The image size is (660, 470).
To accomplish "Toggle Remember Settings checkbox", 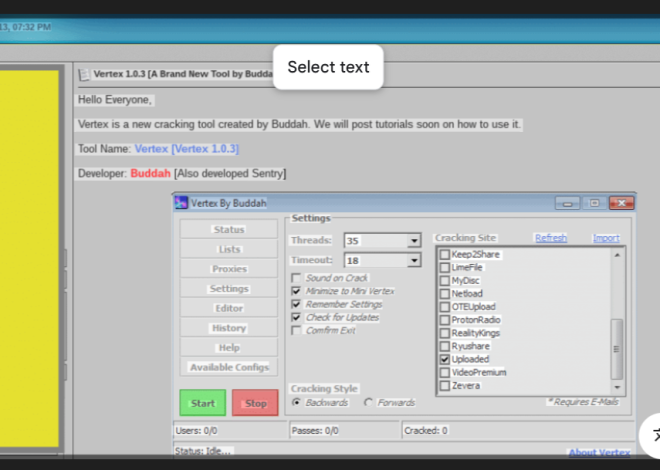I will coord(296,304).
